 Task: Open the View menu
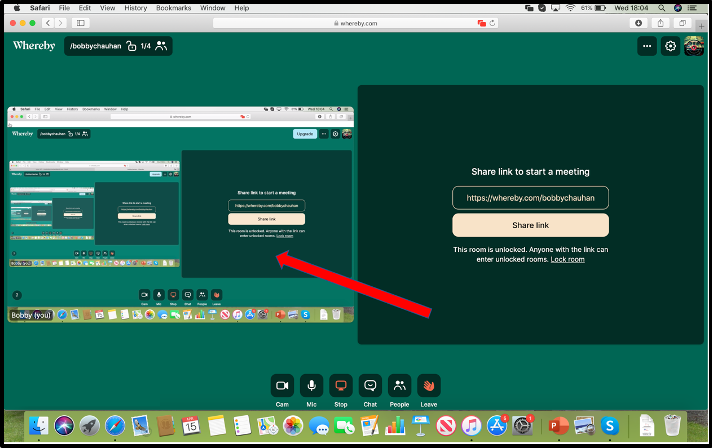108,8
